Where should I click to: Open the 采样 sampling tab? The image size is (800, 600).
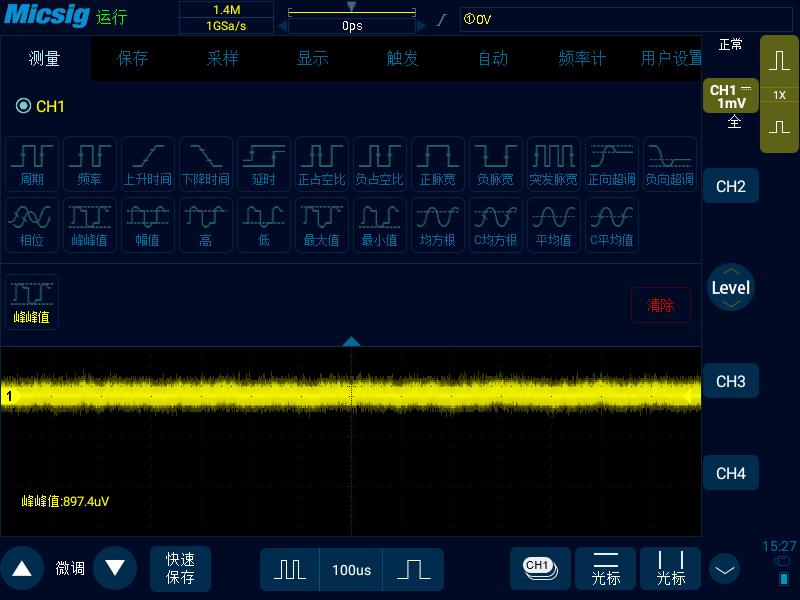click(x=222, y=58)
